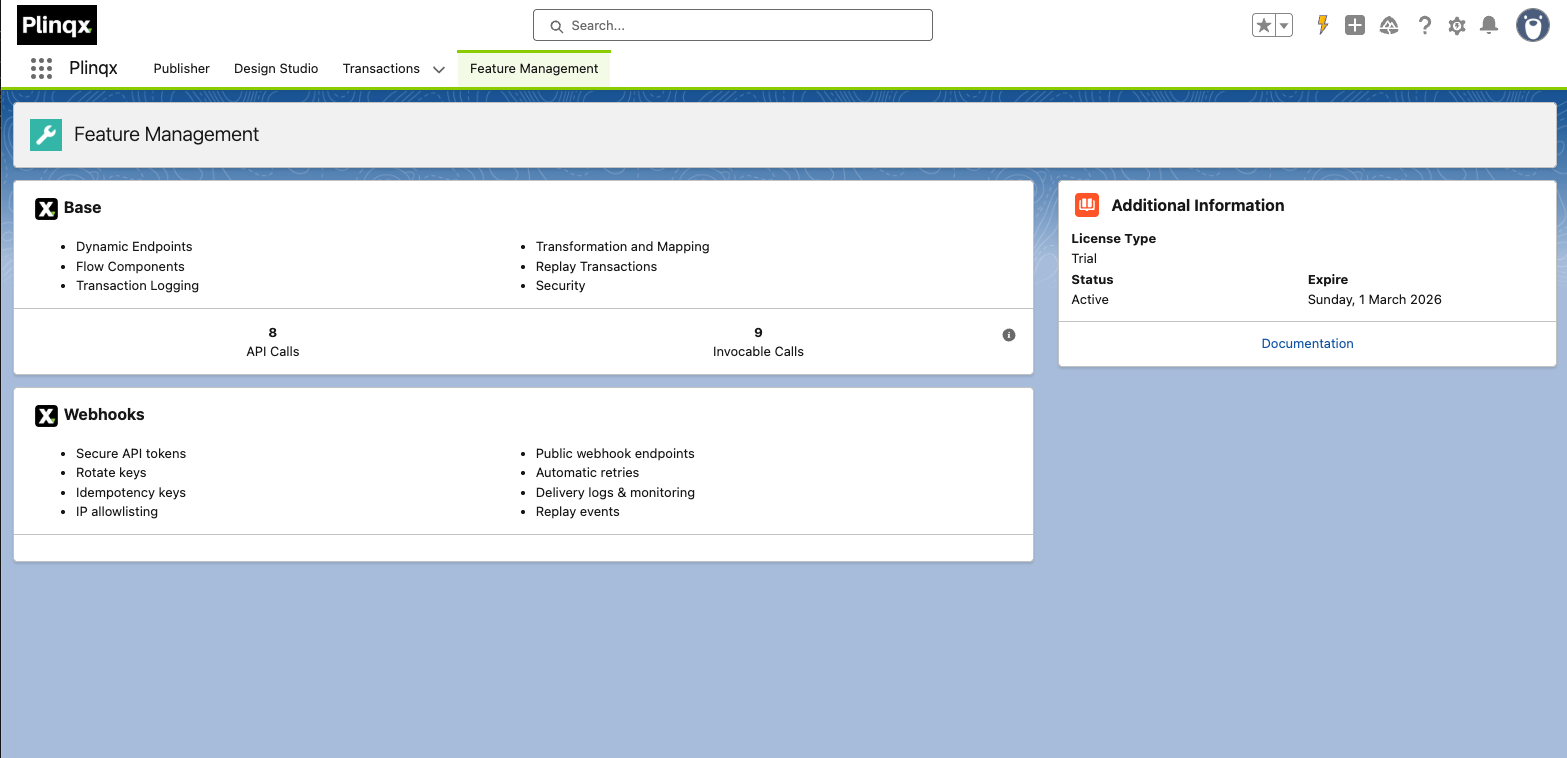Click the Webhooks card X icon
The width and height of the screenshot is (1567, 758).
click(x=46, y=415)
